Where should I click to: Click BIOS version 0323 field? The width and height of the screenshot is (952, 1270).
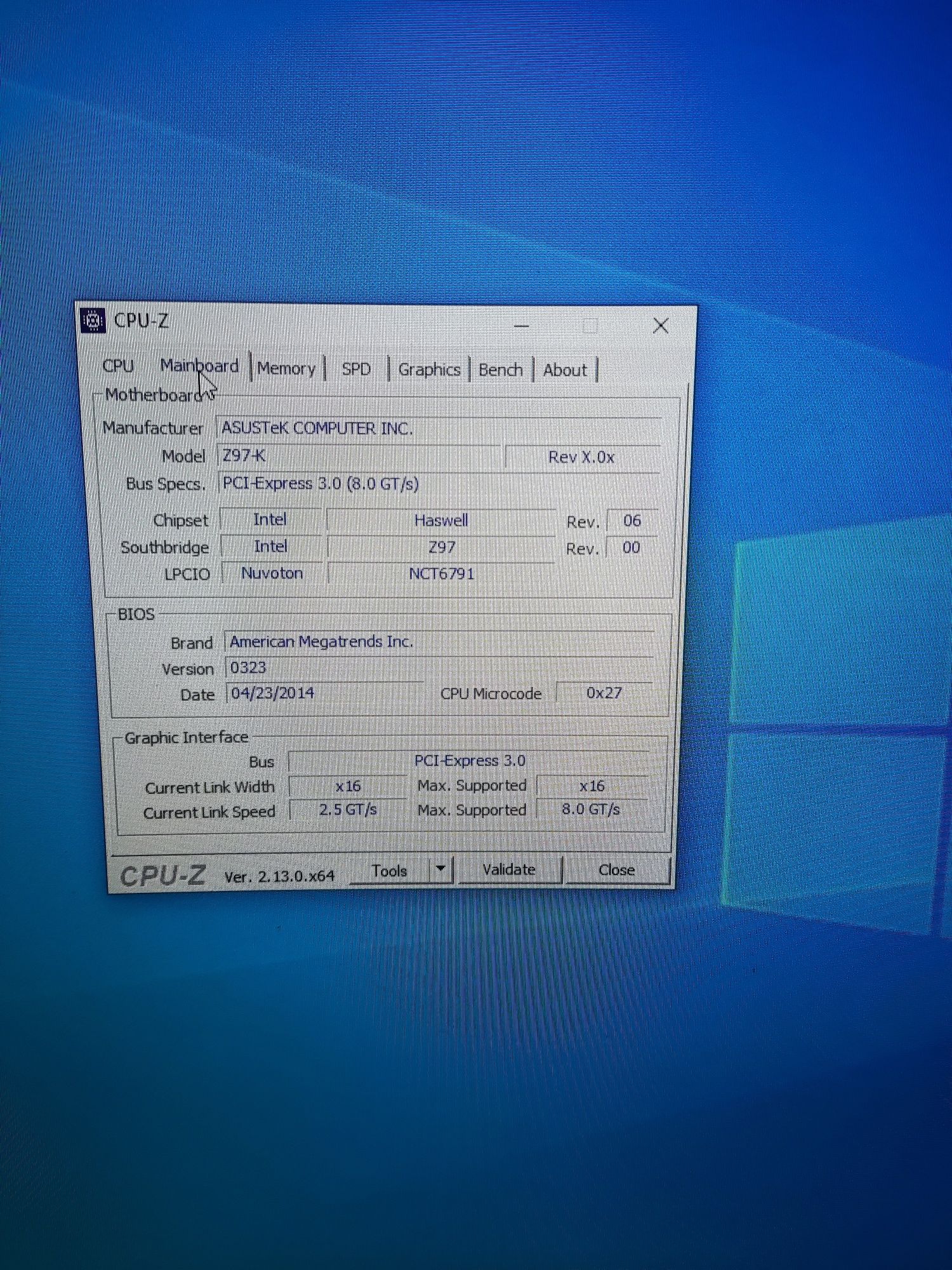pos(439,667)
